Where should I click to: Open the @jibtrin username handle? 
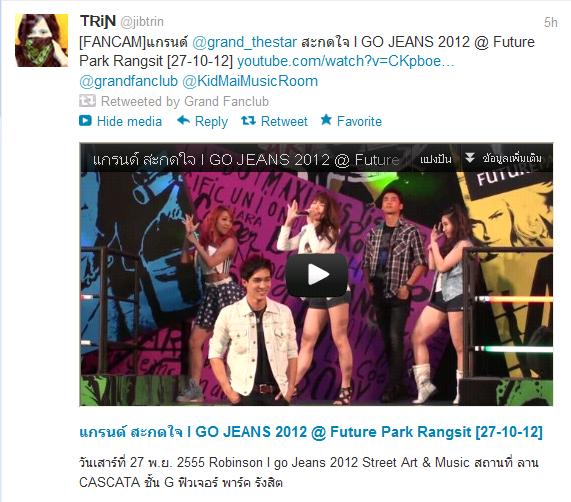[x=142, y=22]
